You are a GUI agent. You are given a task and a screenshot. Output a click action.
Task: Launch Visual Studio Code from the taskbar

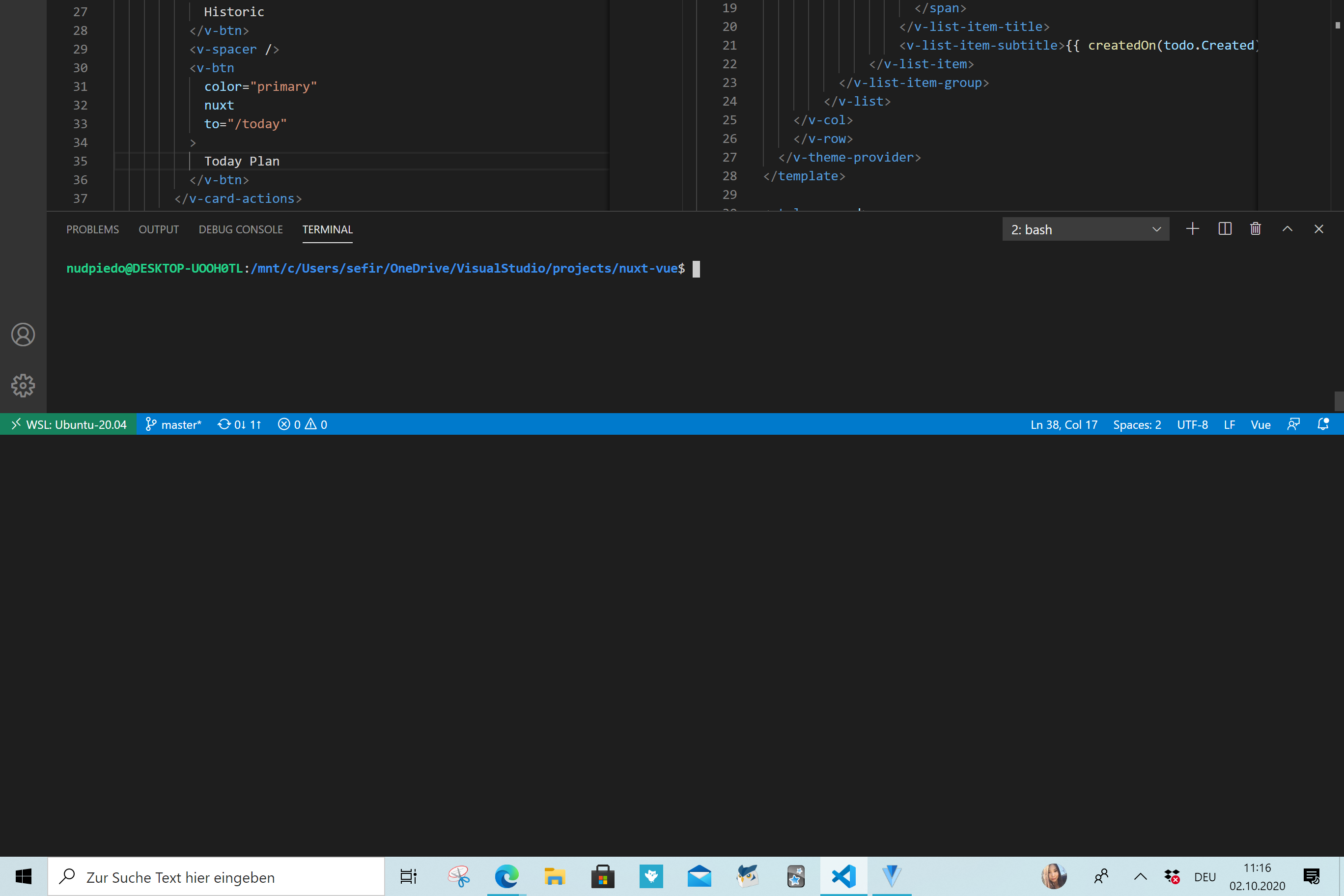844,876
